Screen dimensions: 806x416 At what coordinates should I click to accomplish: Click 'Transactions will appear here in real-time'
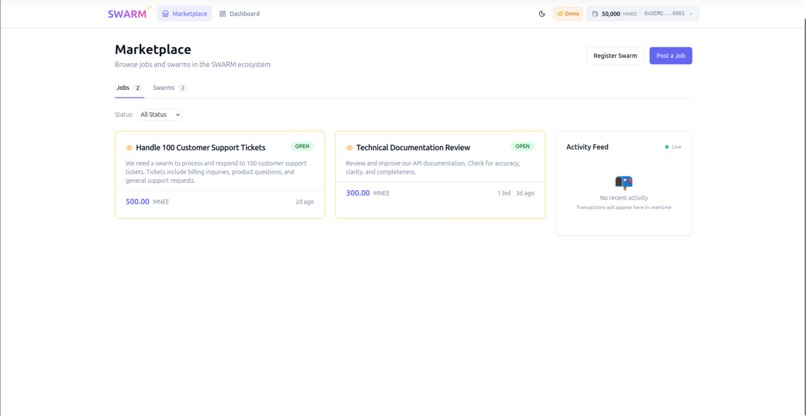pos(624,208)
